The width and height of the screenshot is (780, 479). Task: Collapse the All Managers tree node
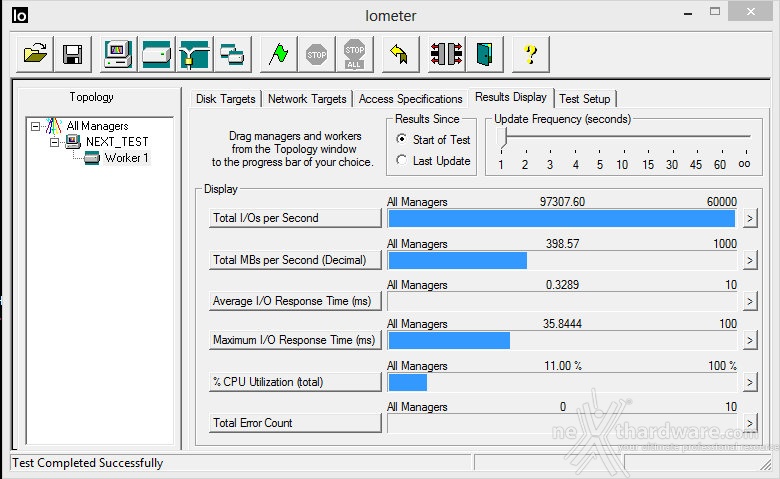(35, 126)
